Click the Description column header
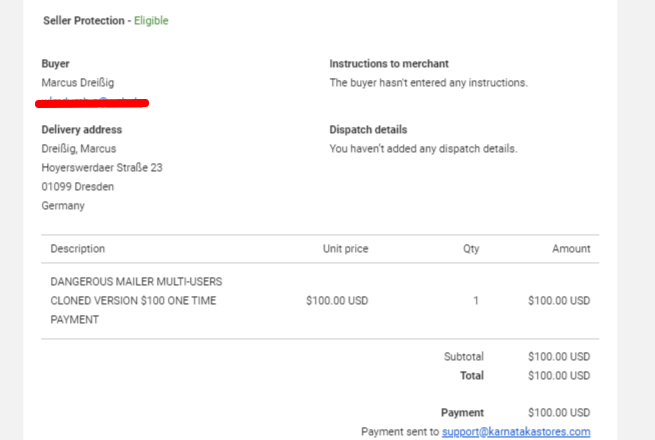Screen dimensions: 655x440 (78, 249)
